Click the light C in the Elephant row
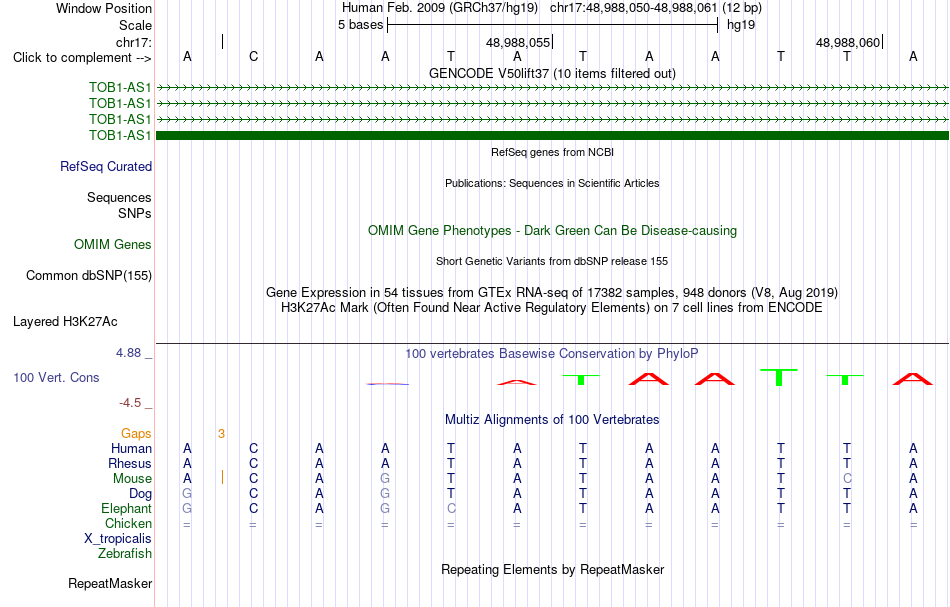 [x=451, y=508]
